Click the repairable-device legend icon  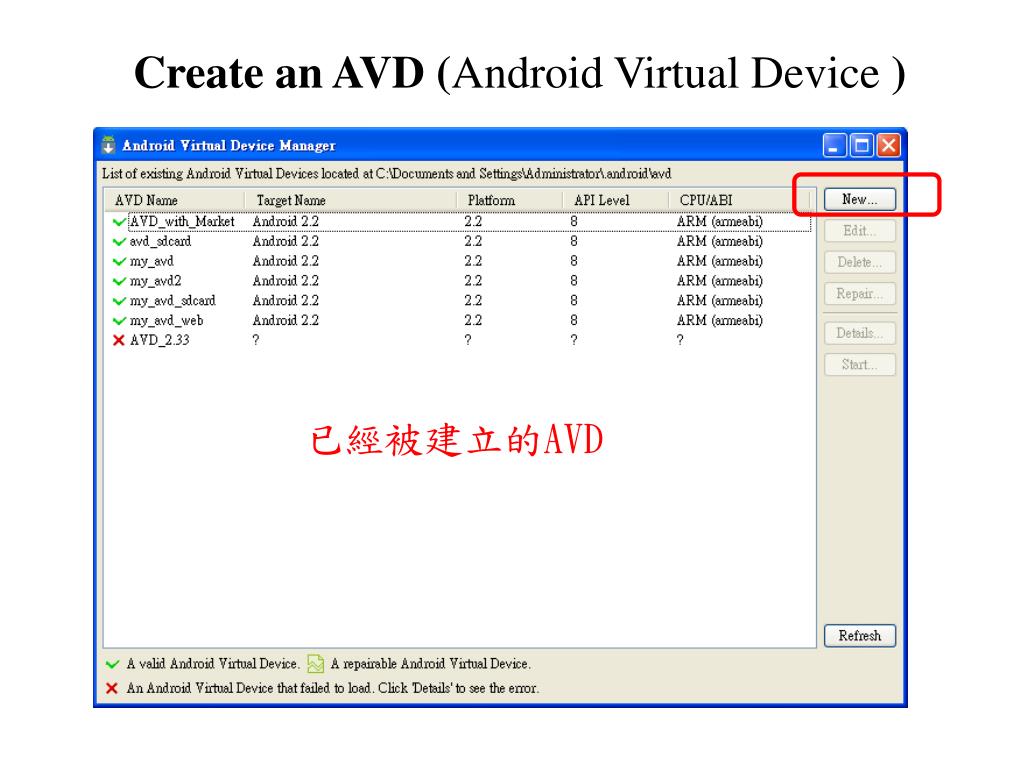pos(315,664)
